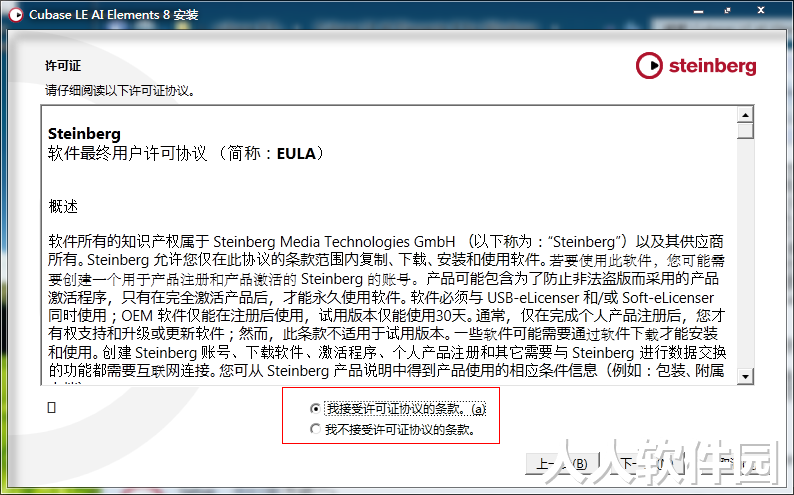Screen dimensions: 794x495
Task: Click the license text scrollbar thumb
Action: tap(745, 131)
